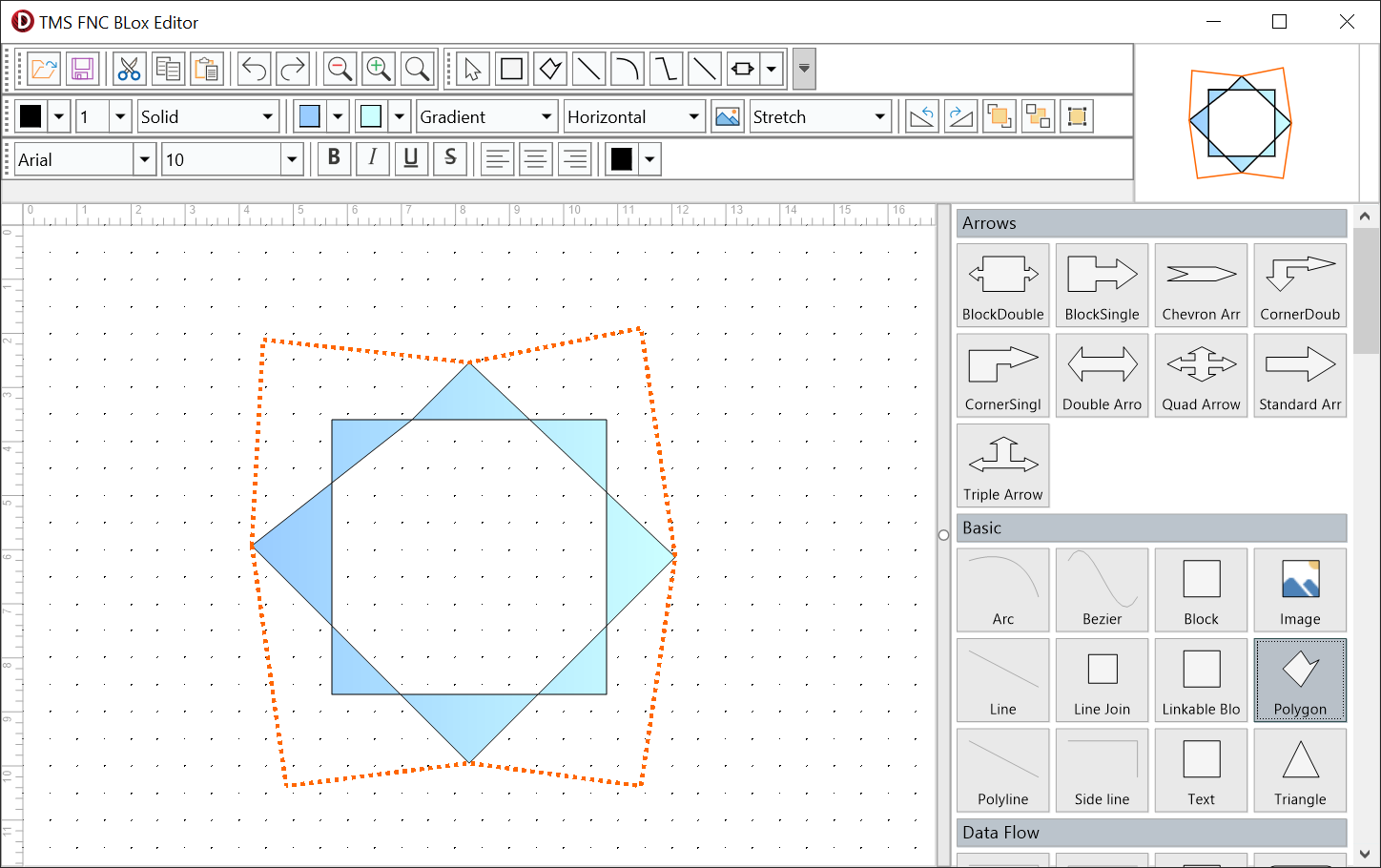Open the font size 10 combo box
1381x868 pixels.
[x=233, y=159]
